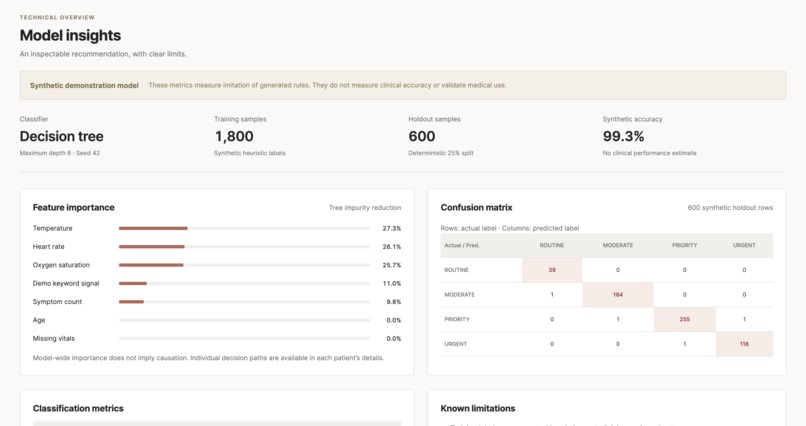Click the 600 holdout samples value
The image size is (806, 426).
(422, 136)
